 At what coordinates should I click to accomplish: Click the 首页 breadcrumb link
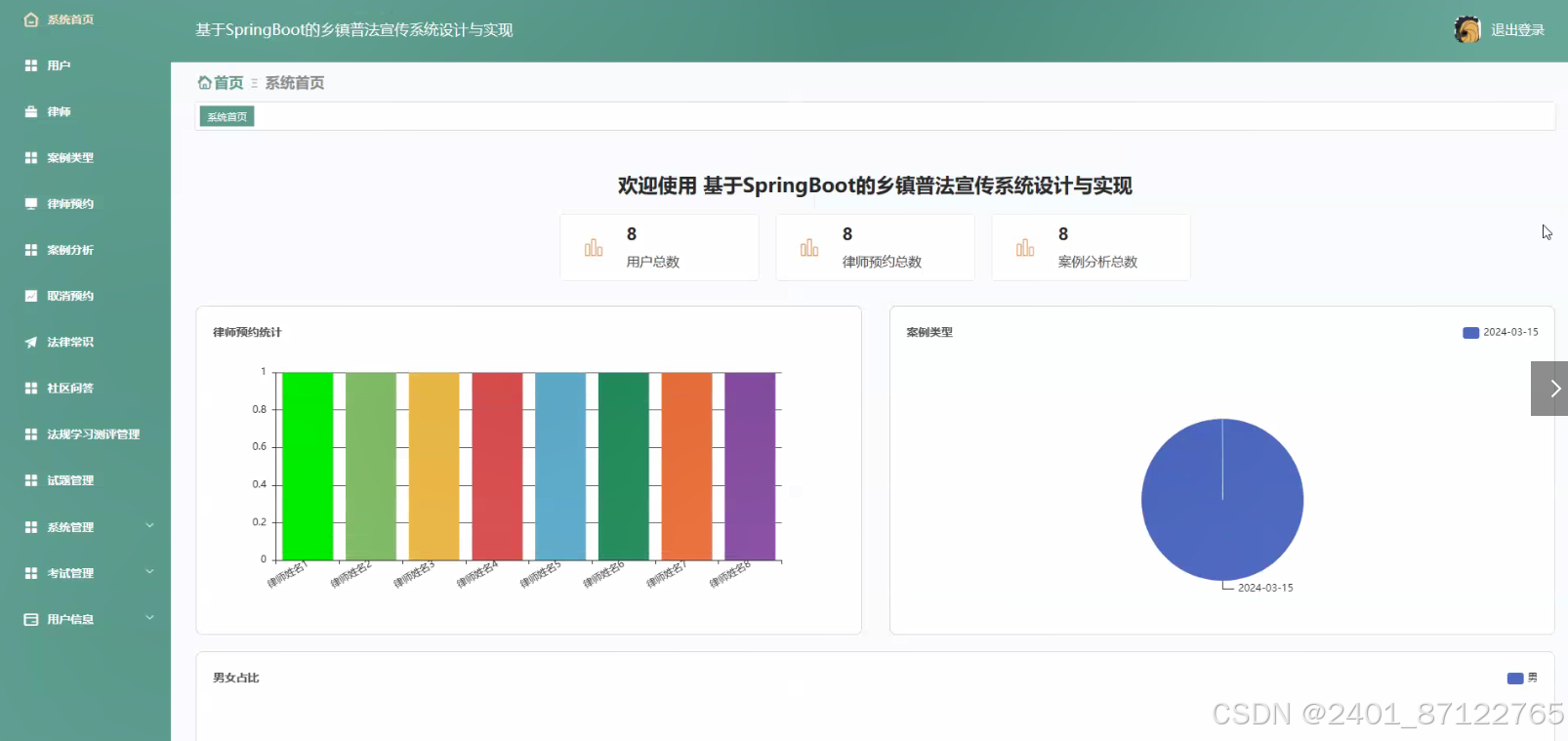(x=228, y=83)
